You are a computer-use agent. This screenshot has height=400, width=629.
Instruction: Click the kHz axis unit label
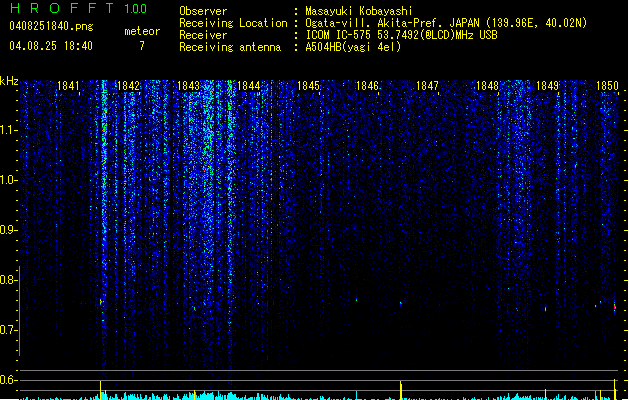click(x=9, y=81)
